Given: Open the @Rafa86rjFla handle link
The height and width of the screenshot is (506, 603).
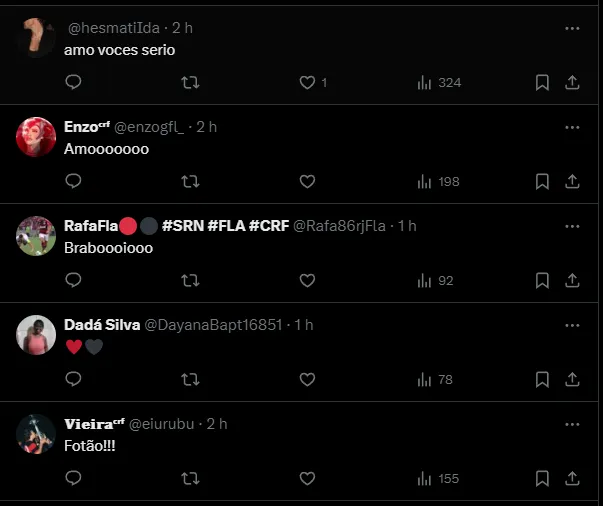Looking at the screenshot, I should 338,226.
